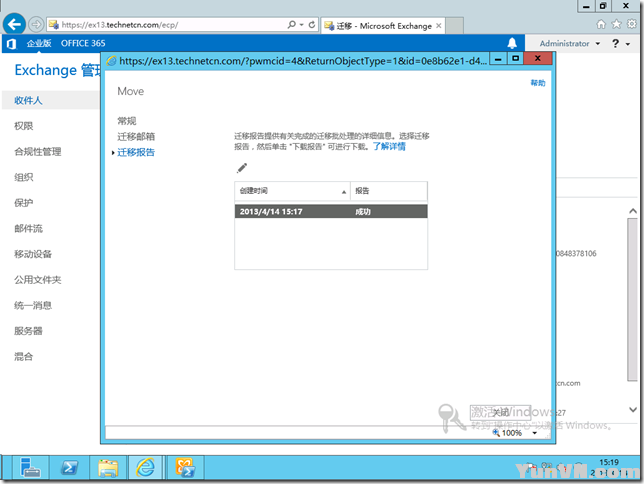Open Exchange Management Shell from taskbar
This screenshot has width=644, height=484.
click(x=186, y=468)
